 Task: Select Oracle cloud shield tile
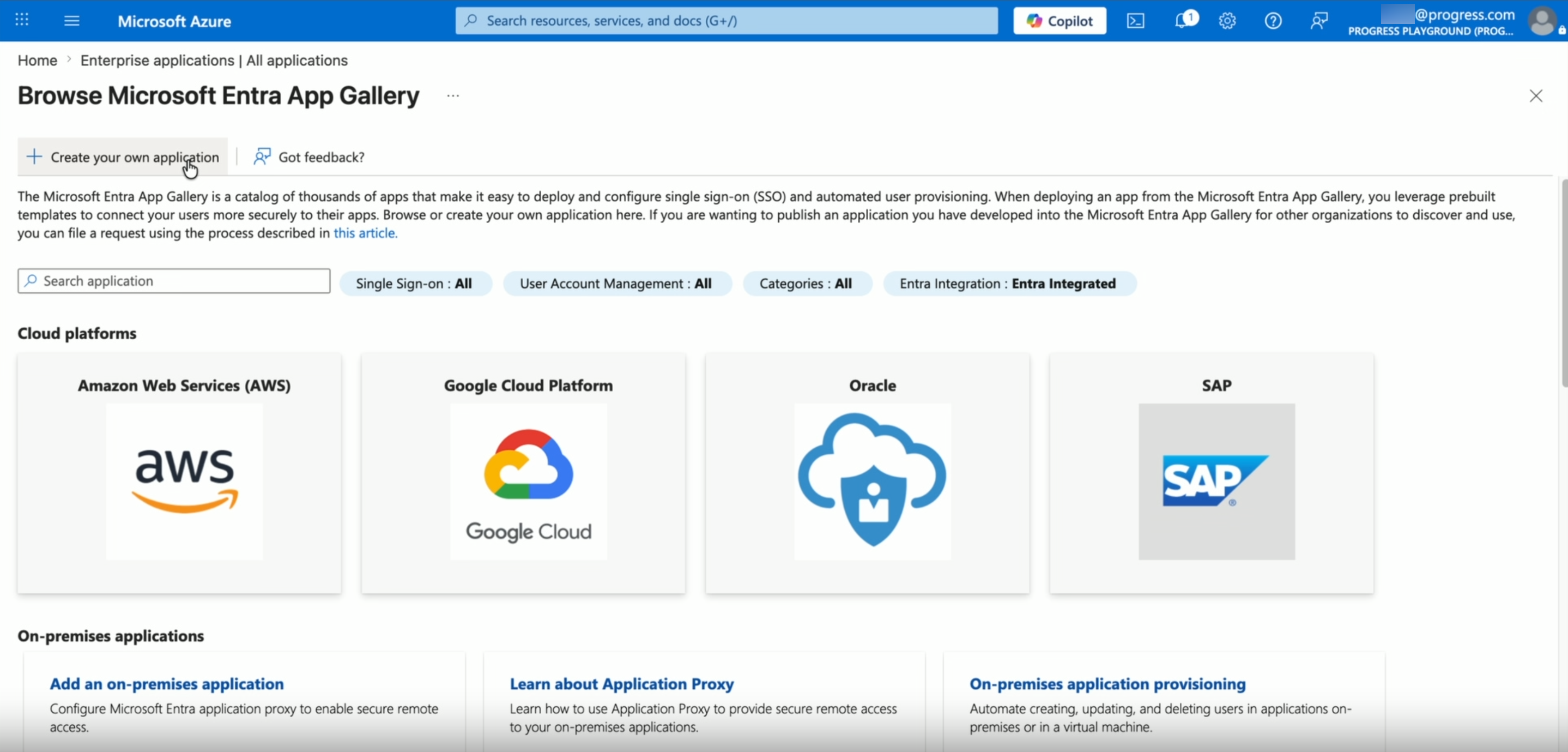click(x=872, y=482)
